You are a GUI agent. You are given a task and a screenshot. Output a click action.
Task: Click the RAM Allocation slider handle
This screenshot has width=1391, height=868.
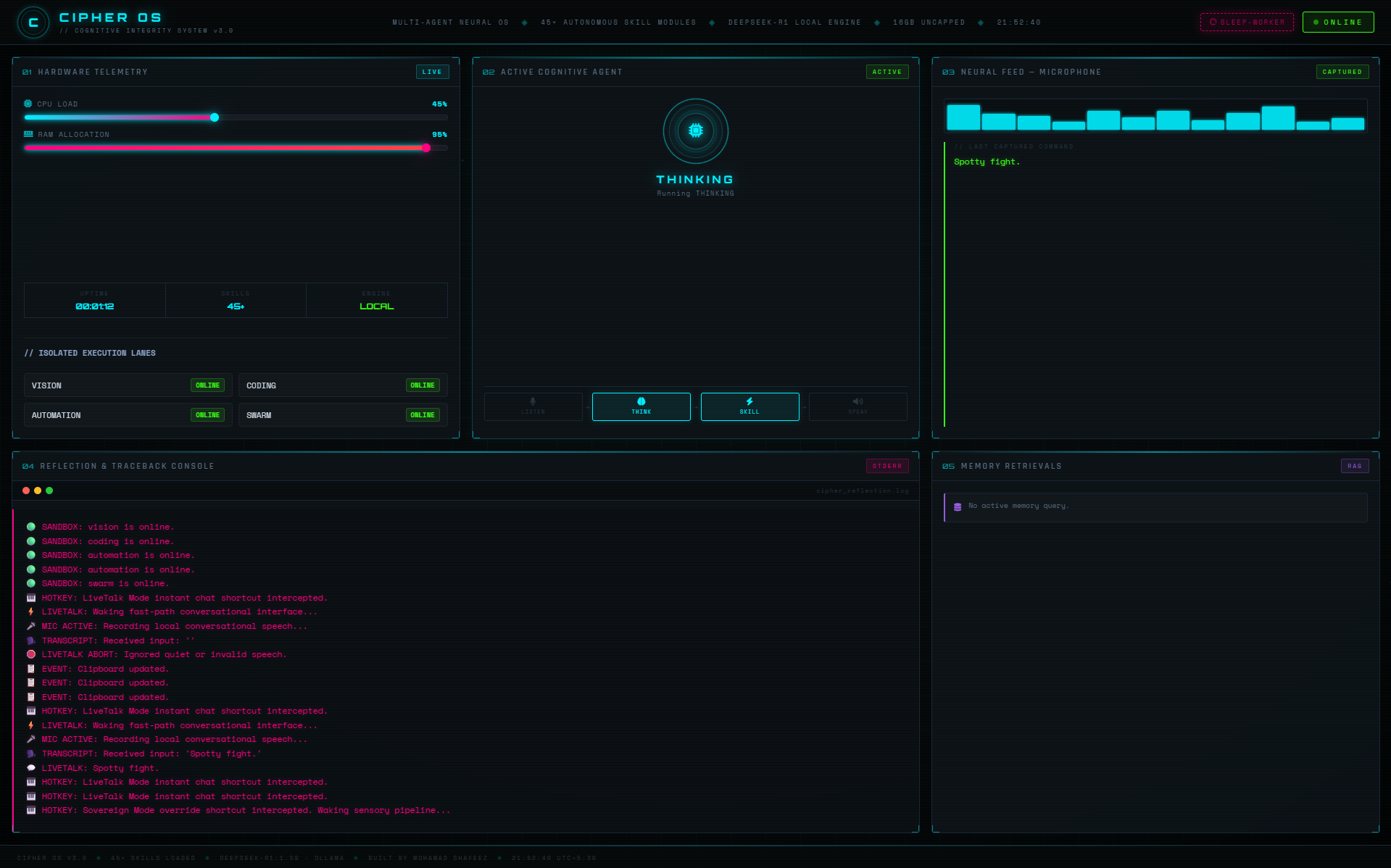point(426,148)
